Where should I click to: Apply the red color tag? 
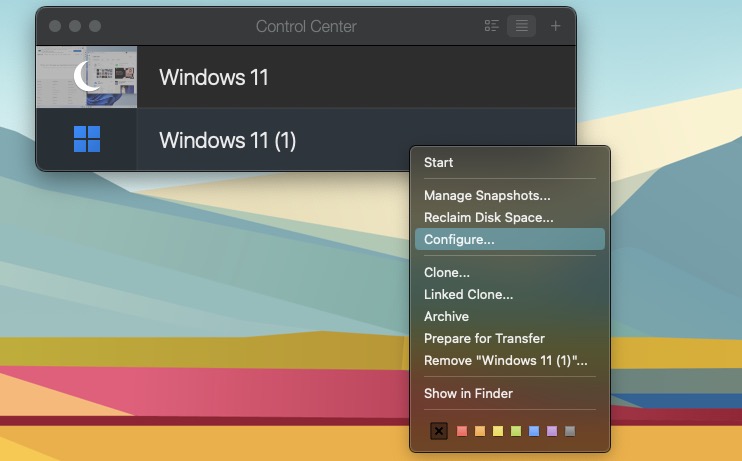462,431
